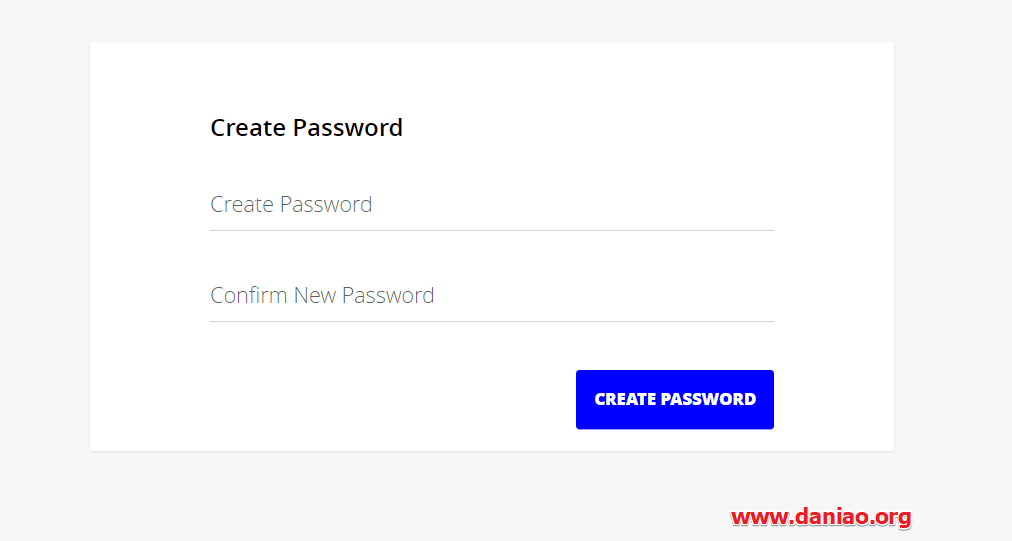Focus the Confirm New Password field
The width and height of the screenshot is (1012, 541).
coord(492,296)
